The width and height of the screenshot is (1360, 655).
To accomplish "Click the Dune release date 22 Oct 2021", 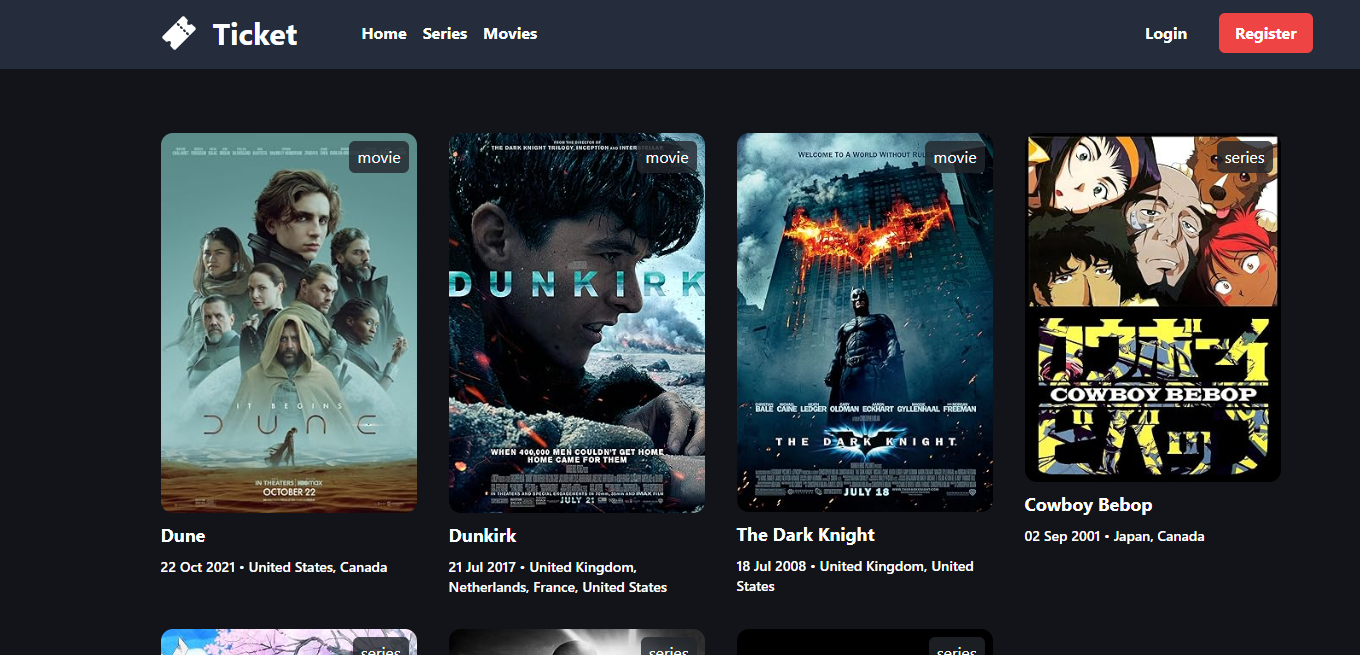I will [x=198, y=567].
